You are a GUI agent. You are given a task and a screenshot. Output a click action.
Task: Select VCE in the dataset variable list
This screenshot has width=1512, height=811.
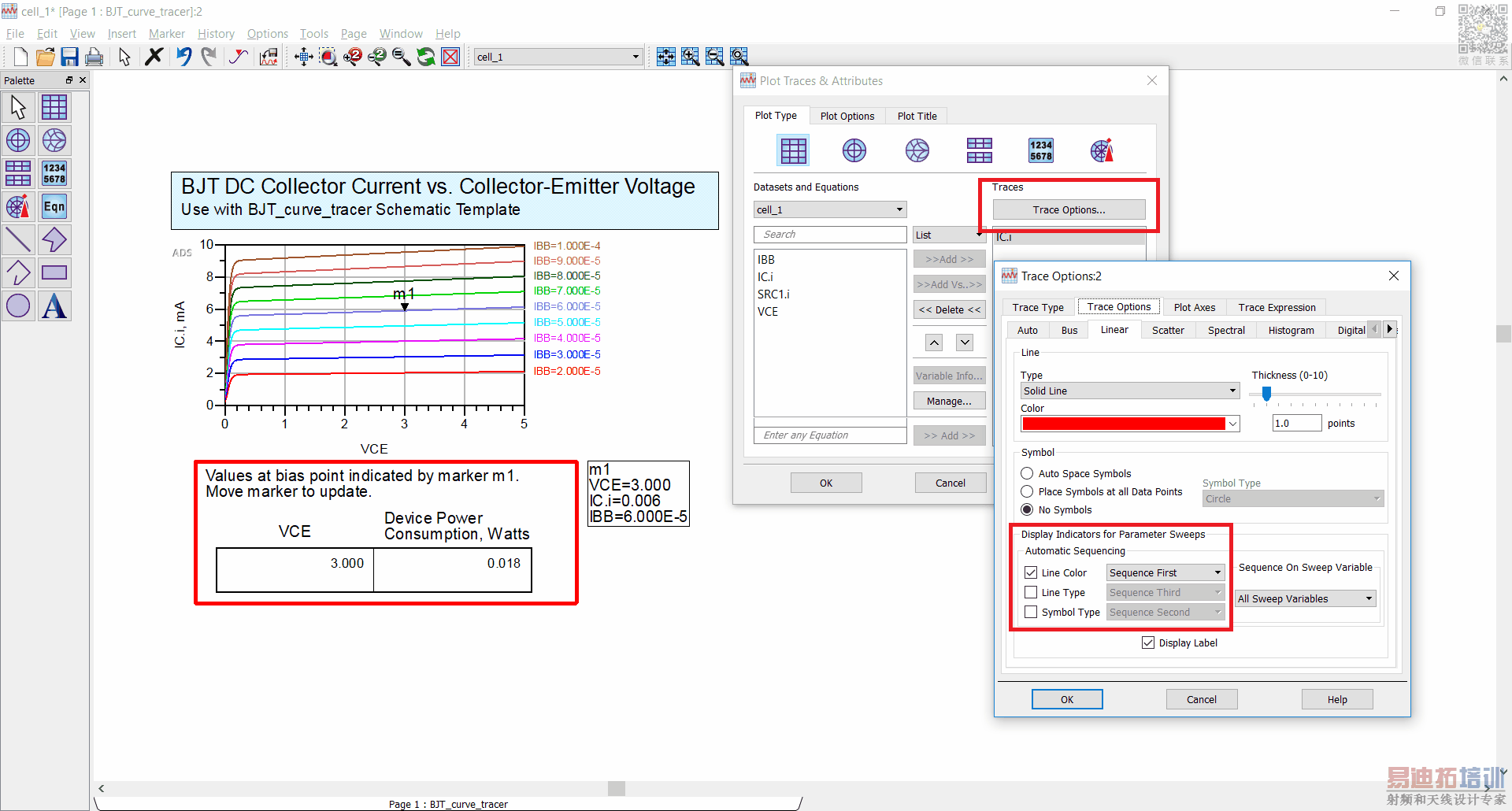pos(768,312)
